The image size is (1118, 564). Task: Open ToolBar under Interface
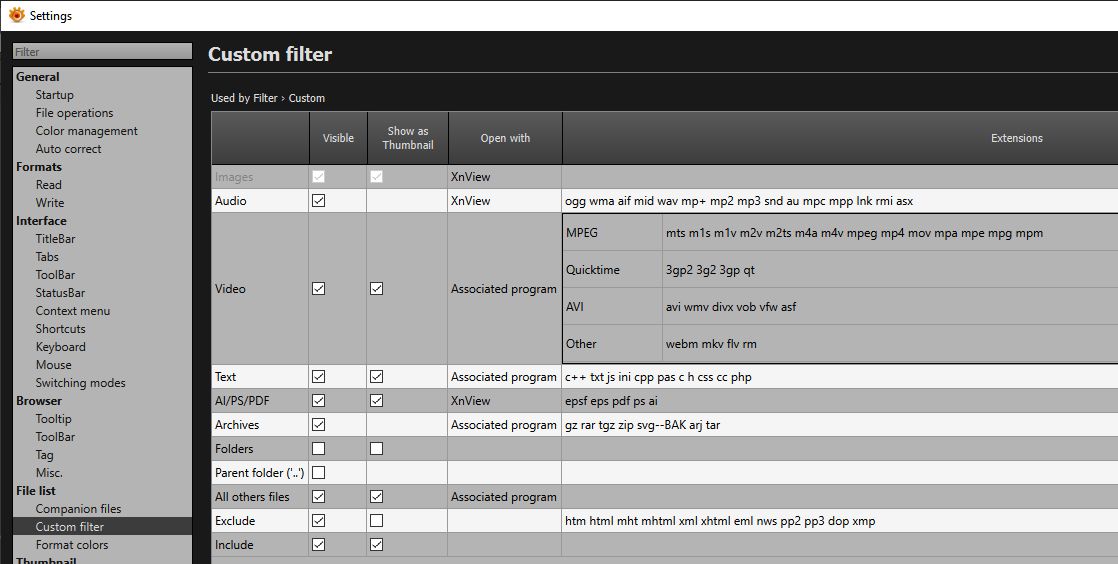click(55, 275)
